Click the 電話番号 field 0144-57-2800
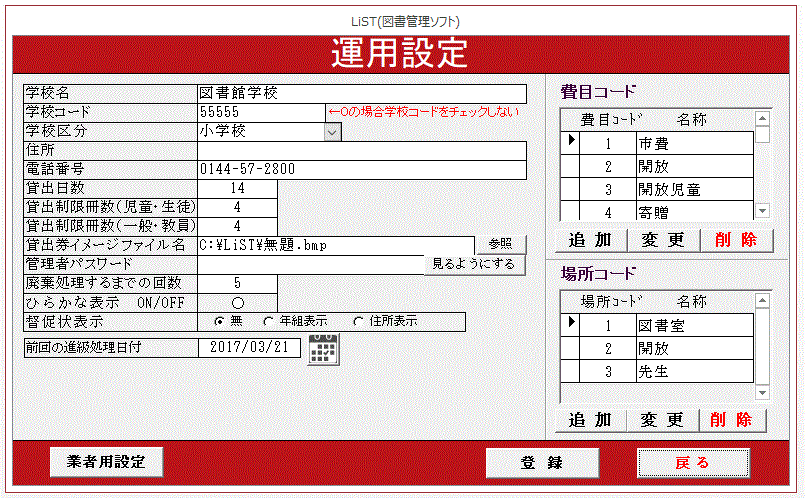The width and height of the screenshot is (805, 498). tap(362, 169)
